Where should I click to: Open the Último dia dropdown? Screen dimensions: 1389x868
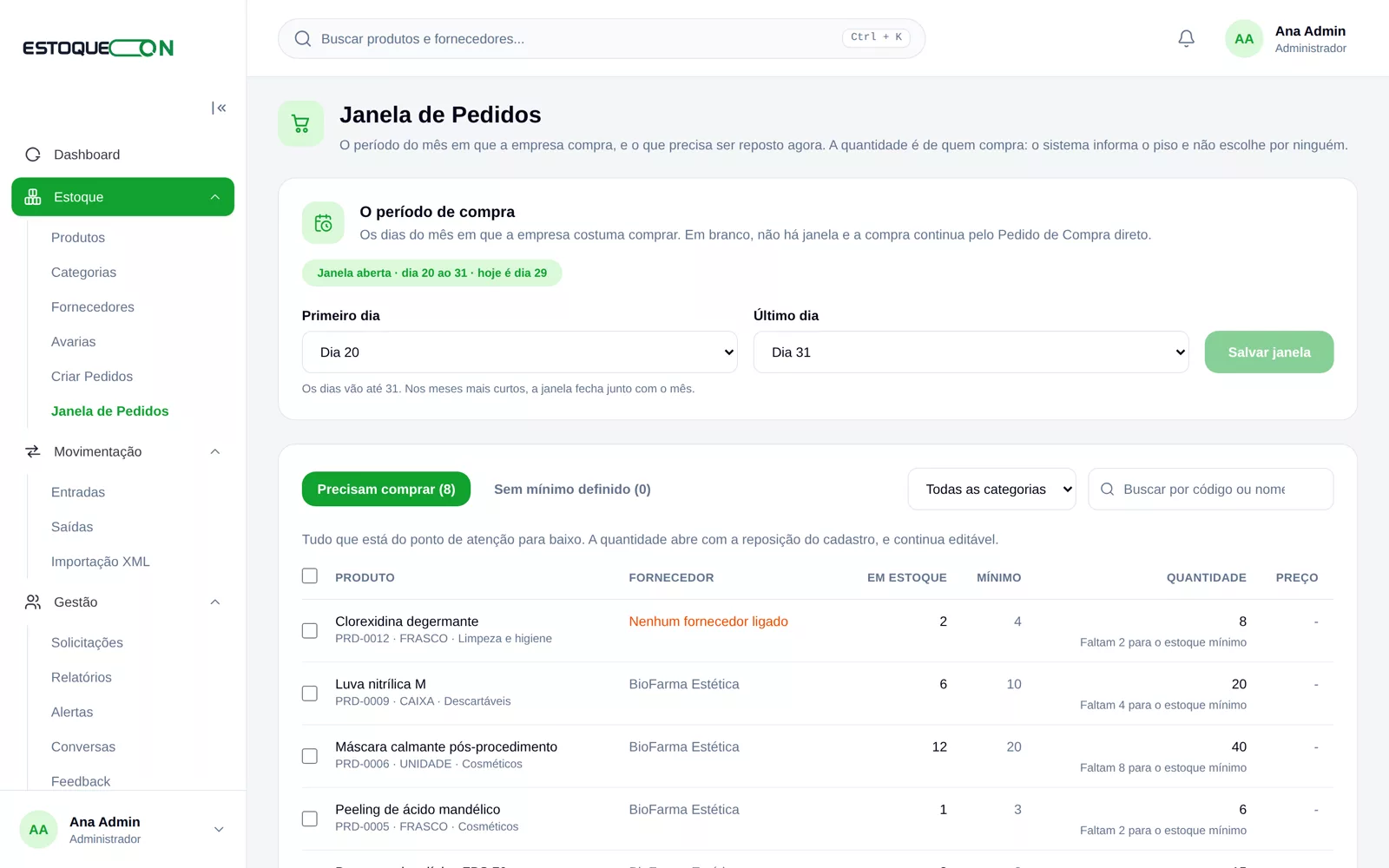coord(971,352)
